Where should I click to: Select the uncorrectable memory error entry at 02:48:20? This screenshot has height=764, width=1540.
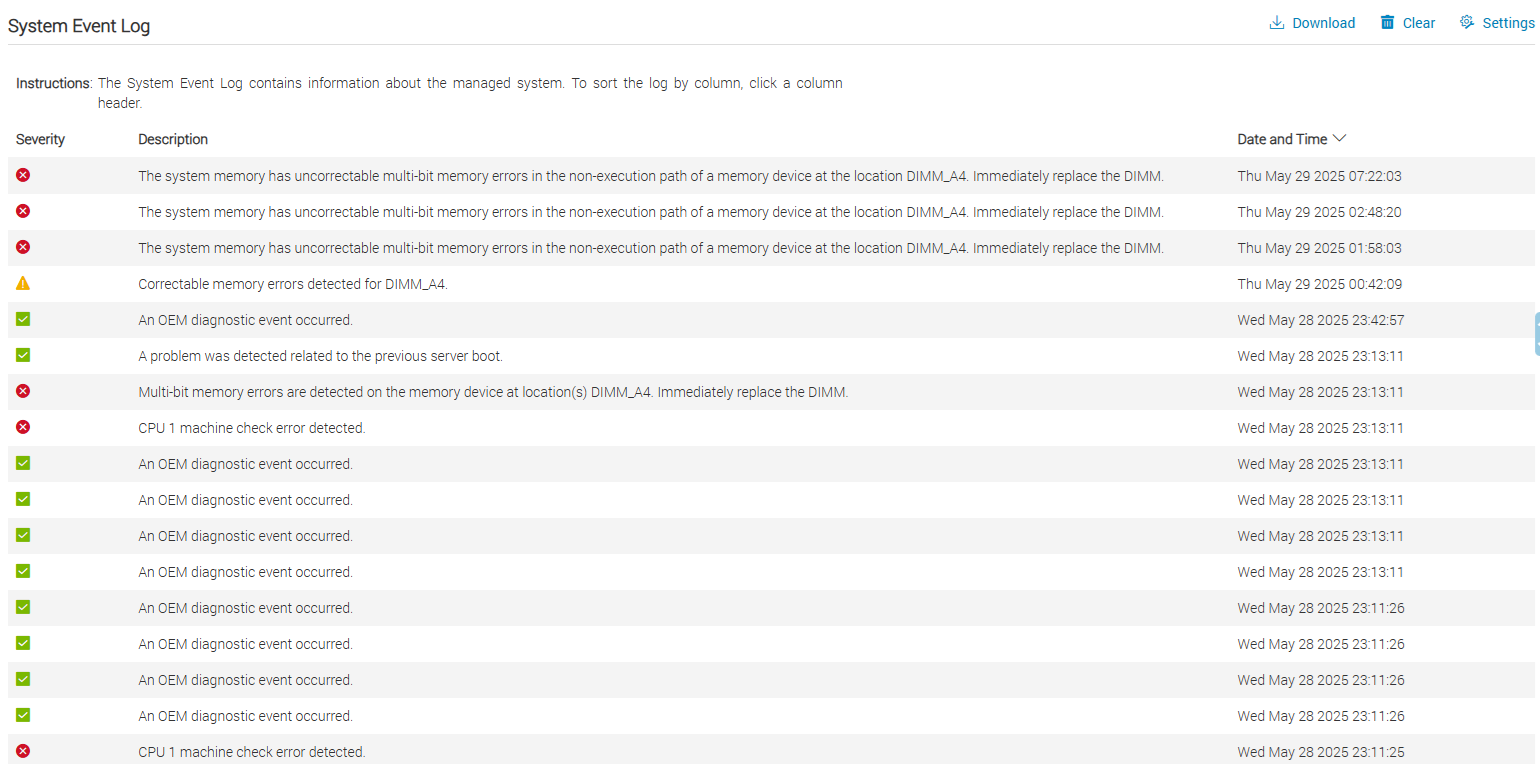pyautogui.click(x=771, y=212)
